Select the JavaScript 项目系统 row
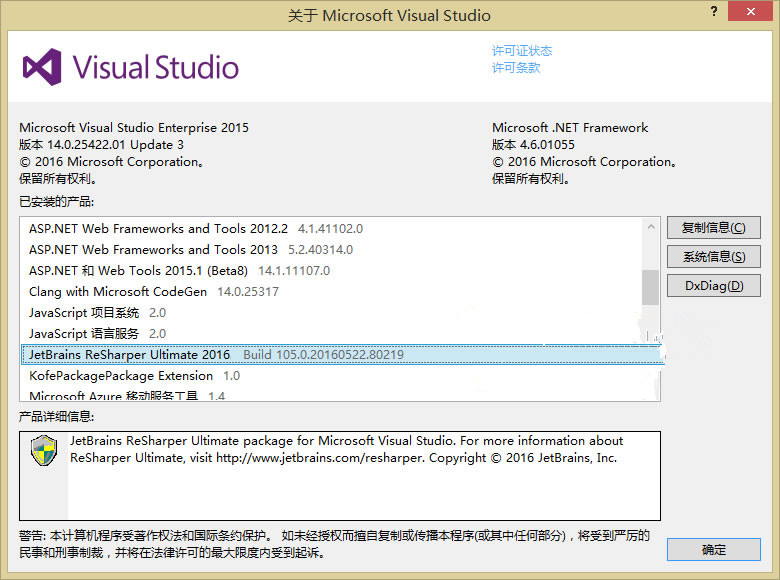780x580 pixels. click(331, 312)
